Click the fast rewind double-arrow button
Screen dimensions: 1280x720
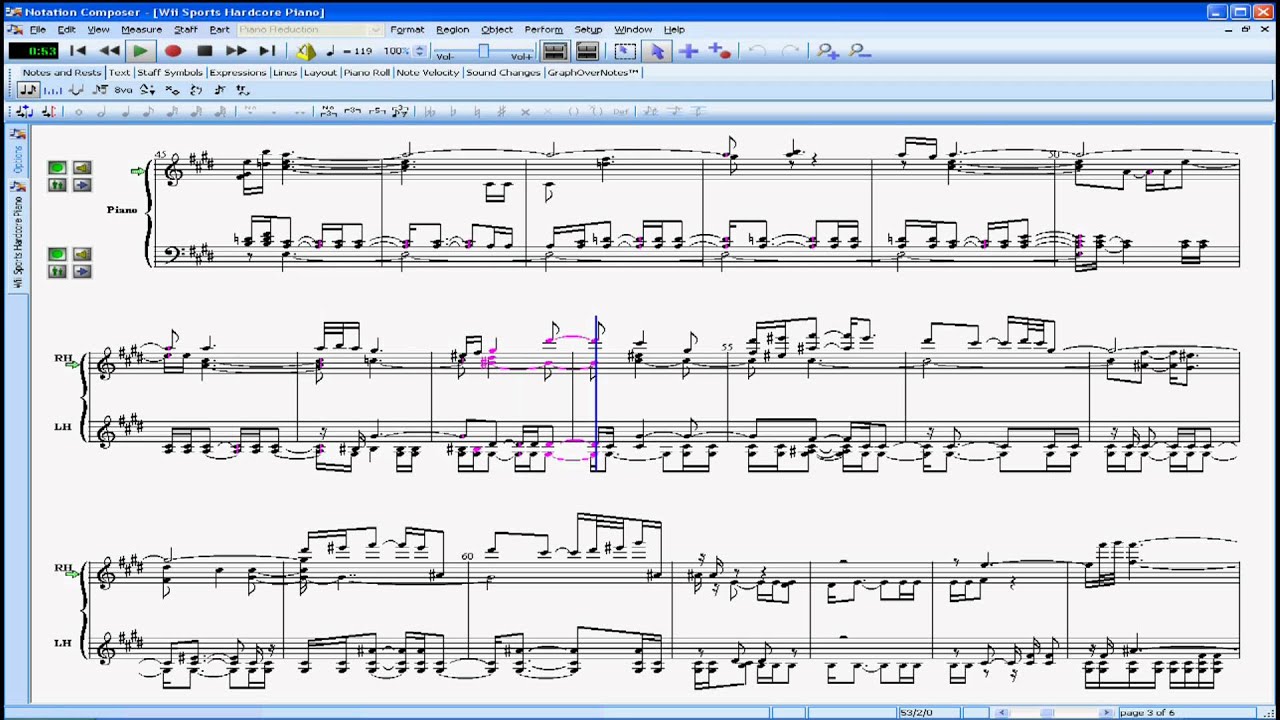[x=109, y=51]
